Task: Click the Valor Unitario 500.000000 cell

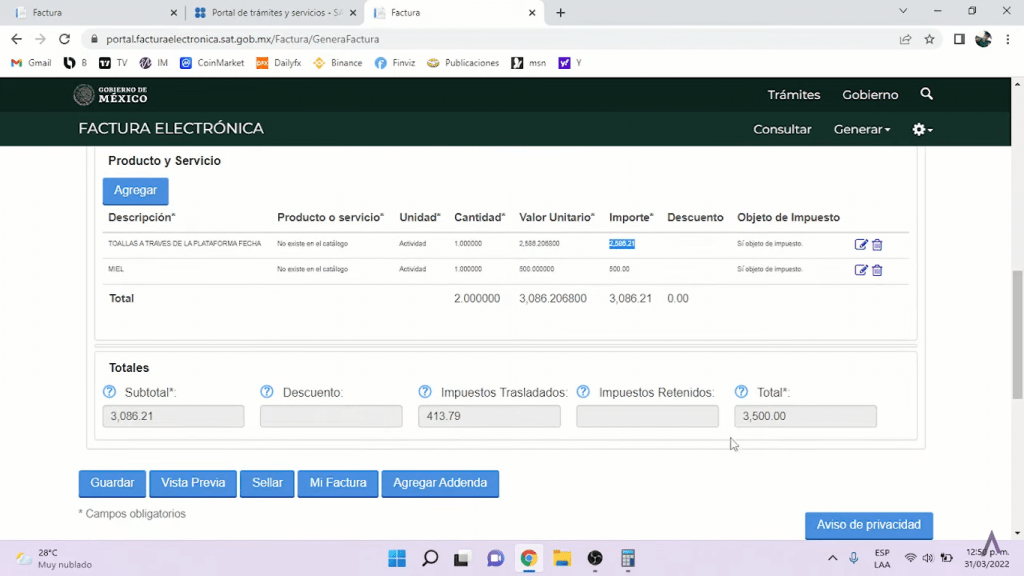Action: [x=536, y=269]
